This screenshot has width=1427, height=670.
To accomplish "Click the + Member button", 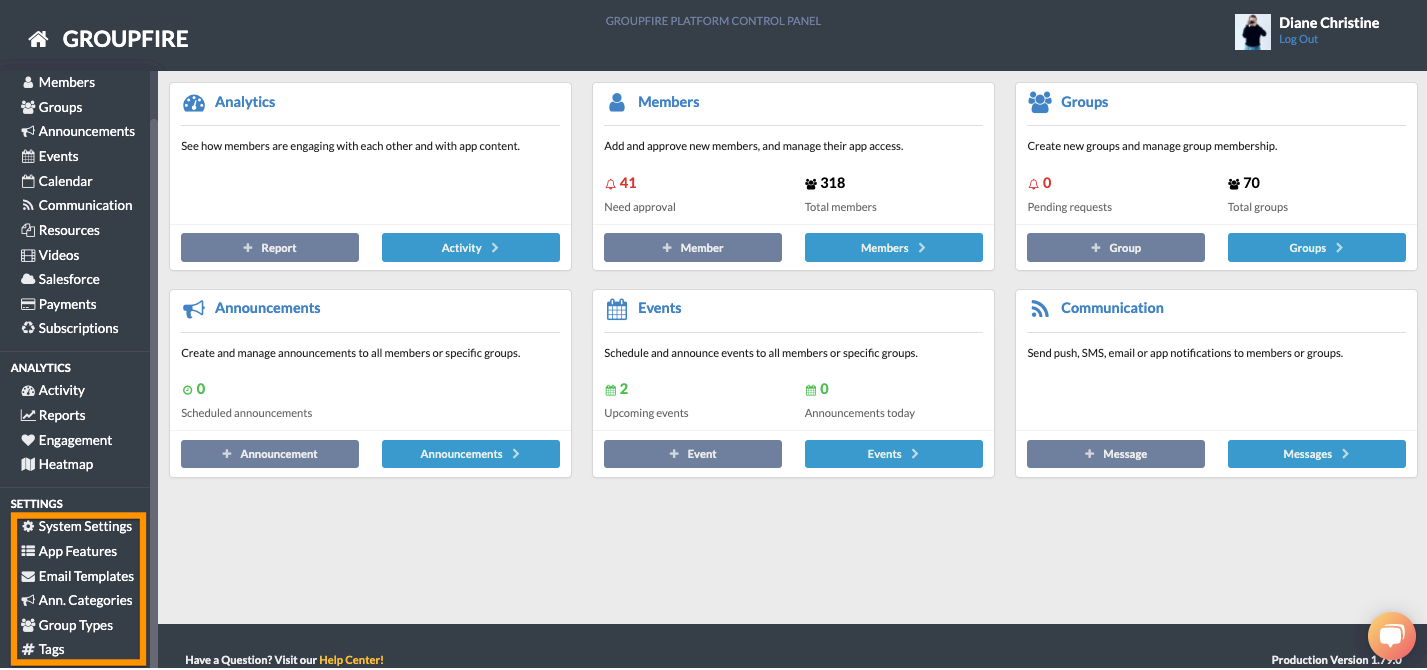I will (x=693, y=248).
